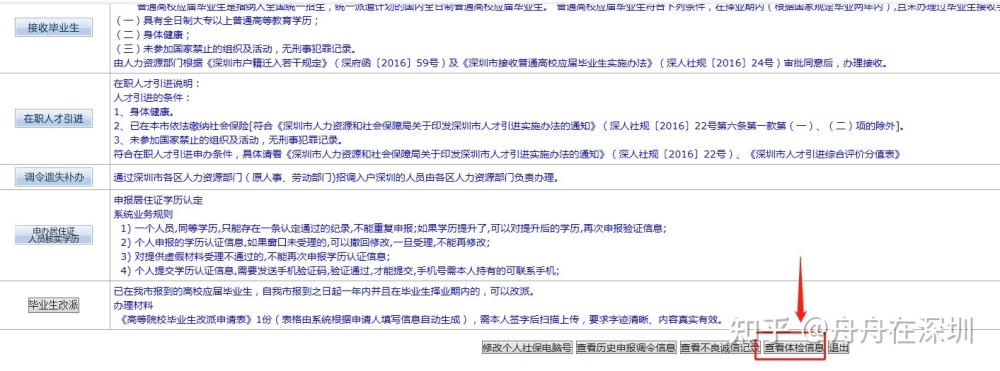Choose 申办居住证人员核实学历 button
Image resolution: width=1000 pixels, height=371 pixels.
click(x=54, y=235)
